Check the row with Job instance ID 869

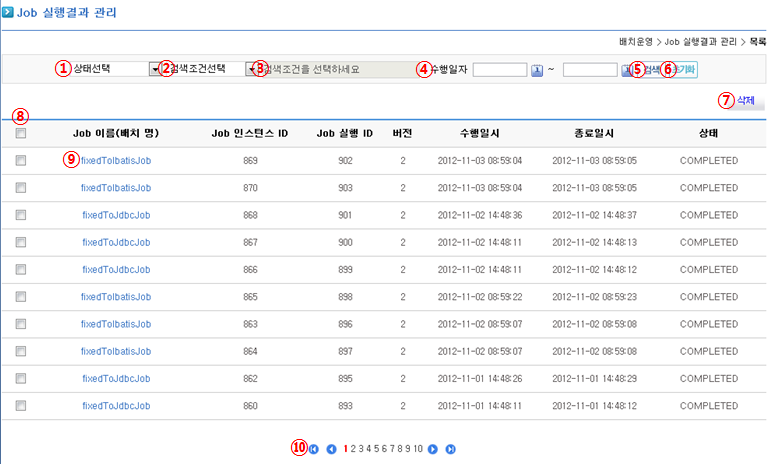[x=21, y=160]
